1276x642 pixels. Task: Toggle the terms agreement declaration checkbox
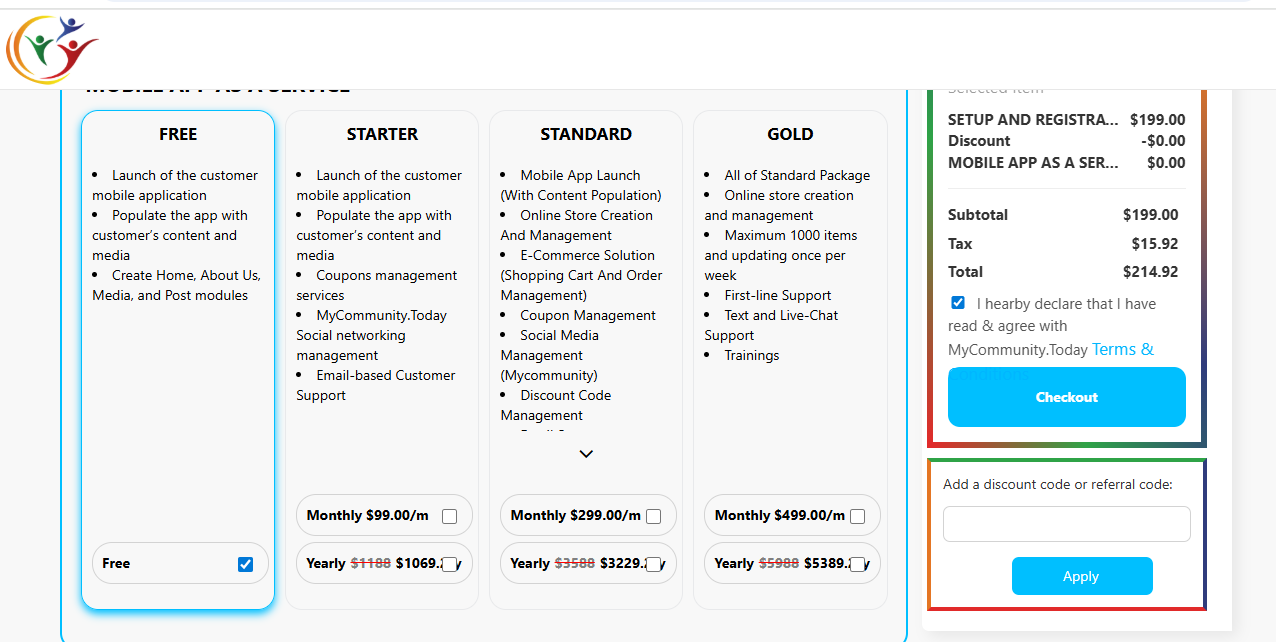(958, 303)
